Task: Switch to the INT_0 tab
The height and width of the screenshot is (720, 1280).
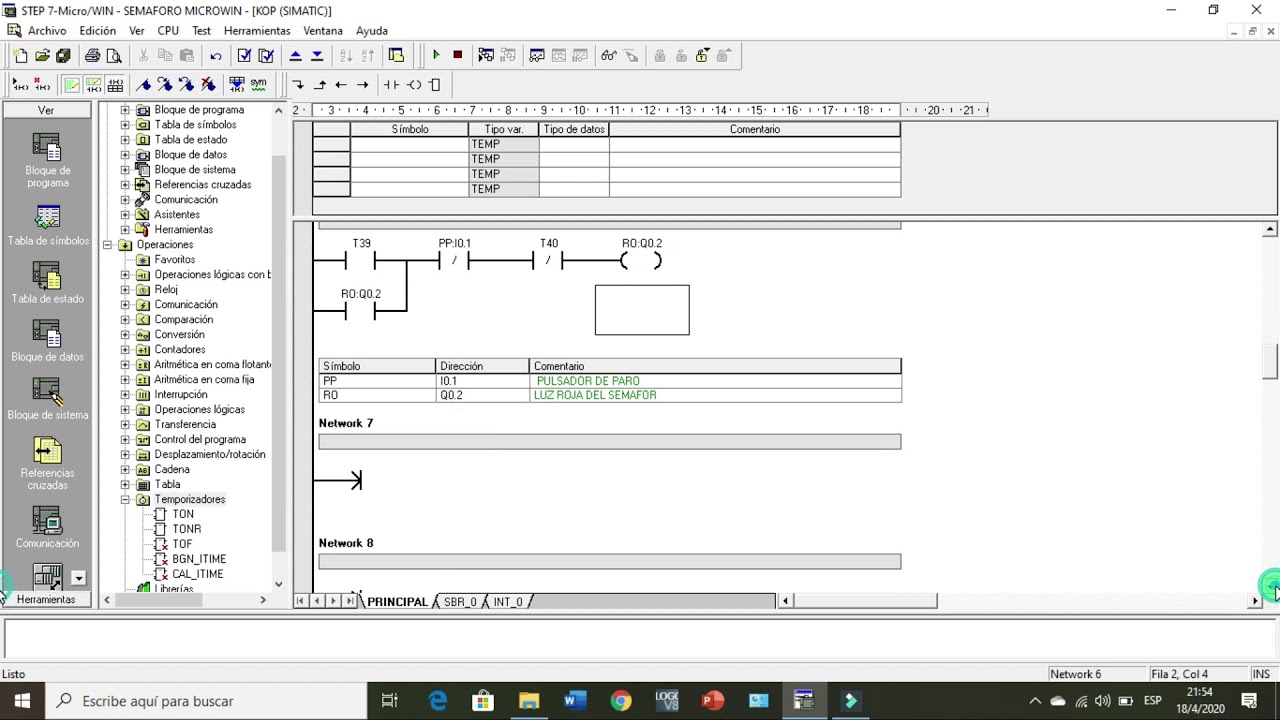Action: 508,602
